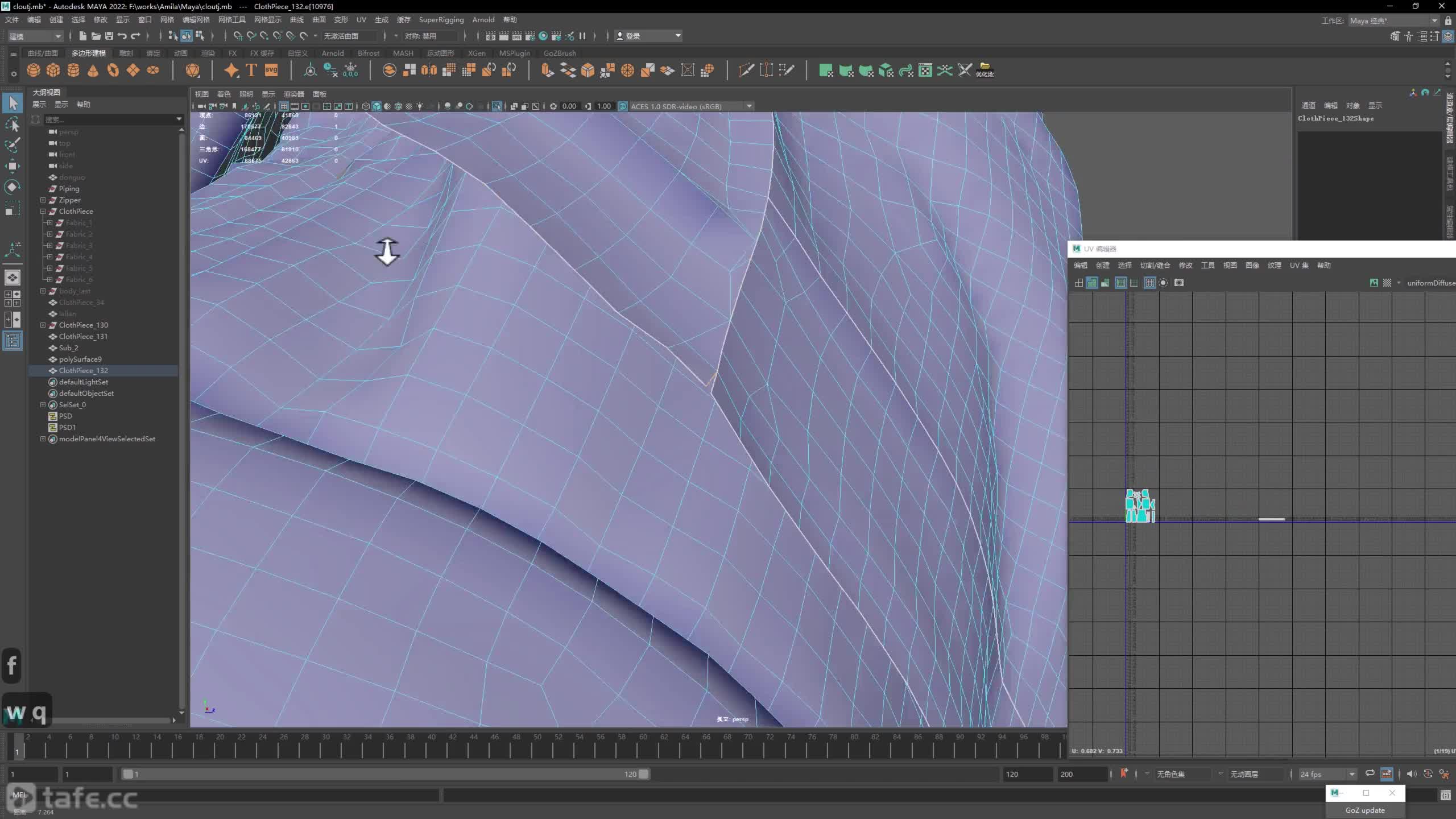Screen dimensions: 1456x819
Task: Open the 24 fps frame rate dropdown
Action: coord(1327,774)
